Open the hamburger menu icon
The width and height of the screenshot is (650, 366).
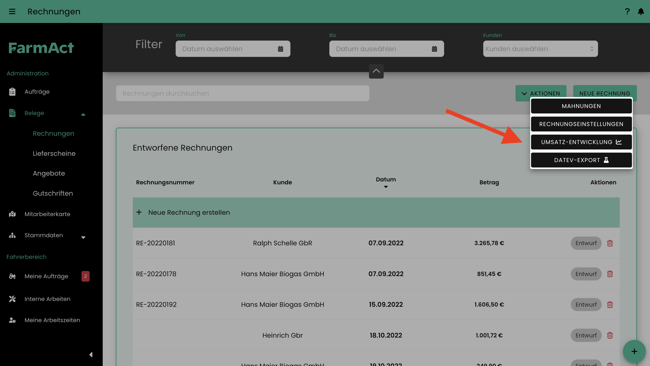(12, 12)
